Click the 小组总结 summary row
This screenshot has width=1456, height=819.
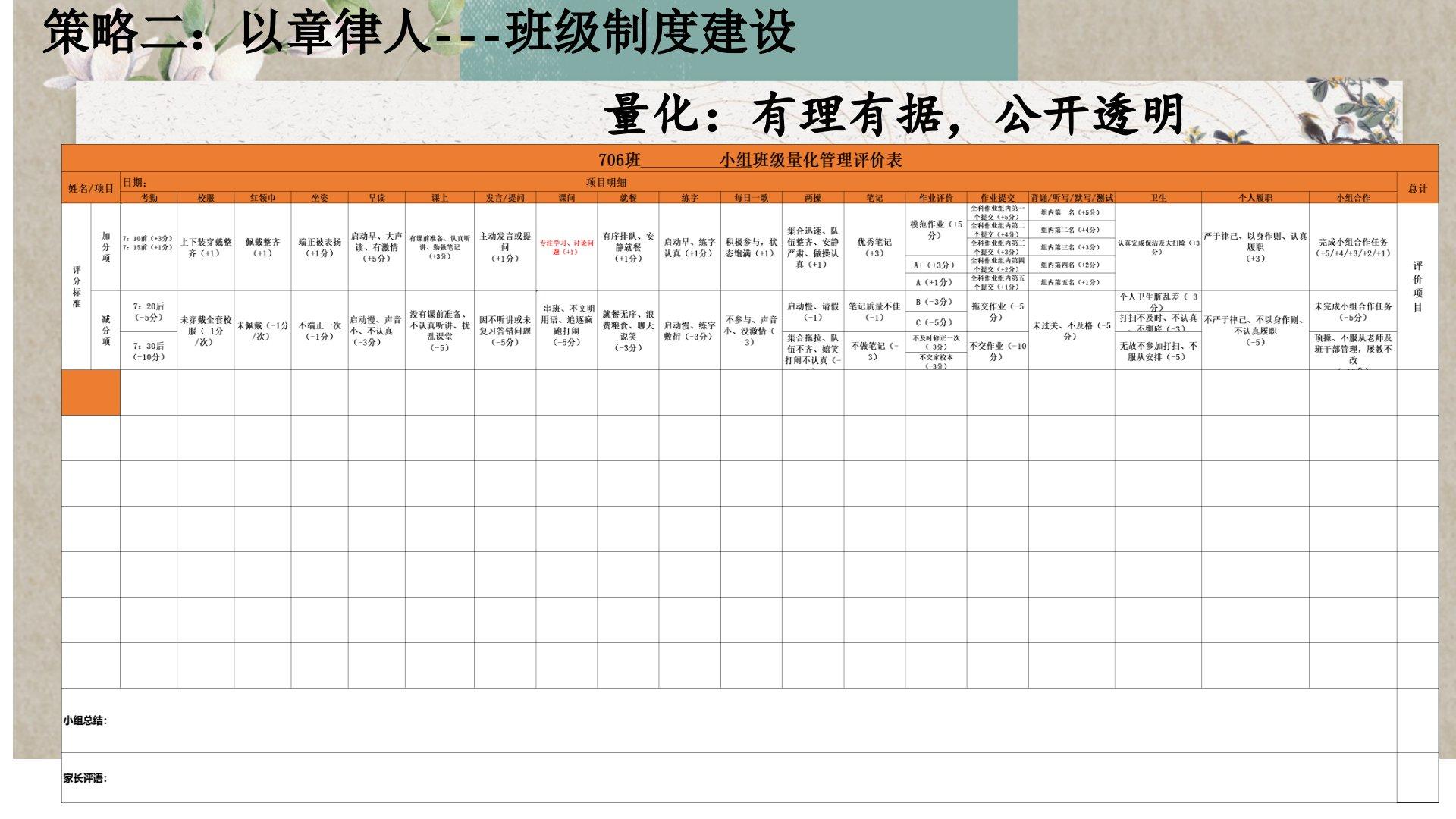(x=85, y=720)
